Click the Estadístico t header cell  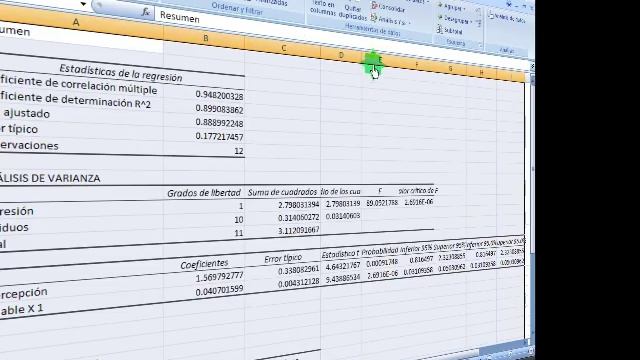click(340, 254)
